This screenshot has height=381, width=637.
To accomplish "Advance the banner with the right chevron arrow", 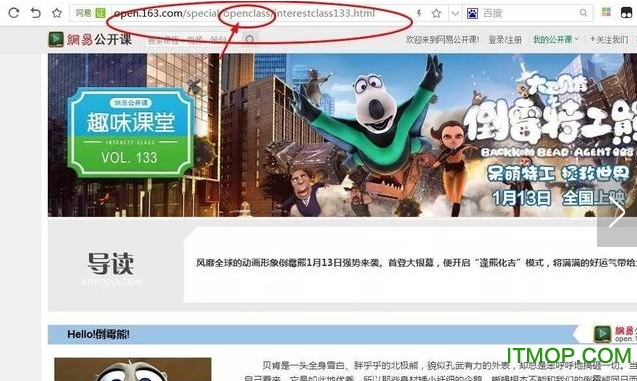I will pyautogui.click(x=617, y=212).
